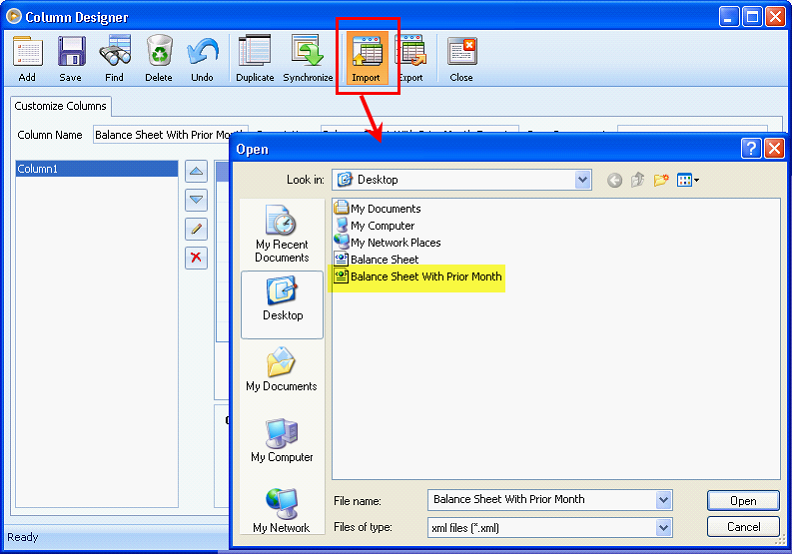Duplicate the column layout
Viewport: 793px width, 555px height.
(255, 58)
